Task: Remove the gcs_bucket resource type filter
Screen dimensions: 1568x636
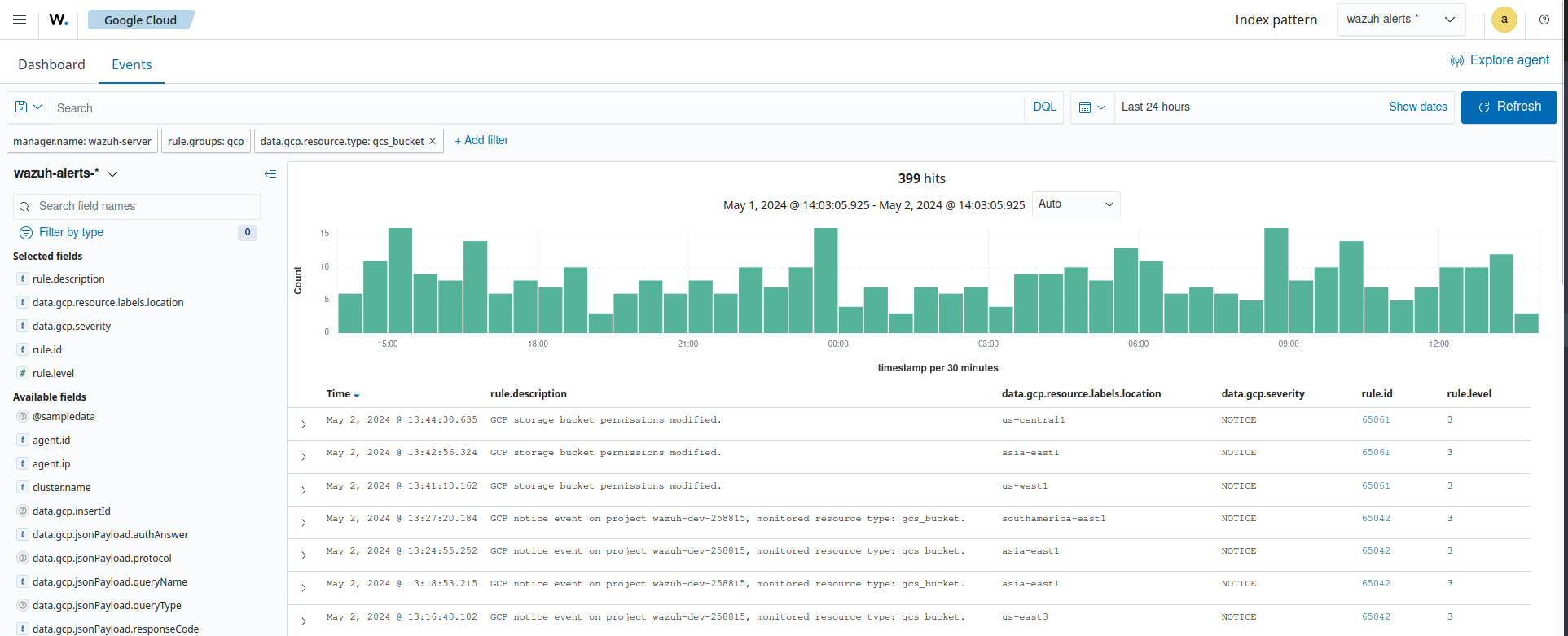Action: click(433, 141)
